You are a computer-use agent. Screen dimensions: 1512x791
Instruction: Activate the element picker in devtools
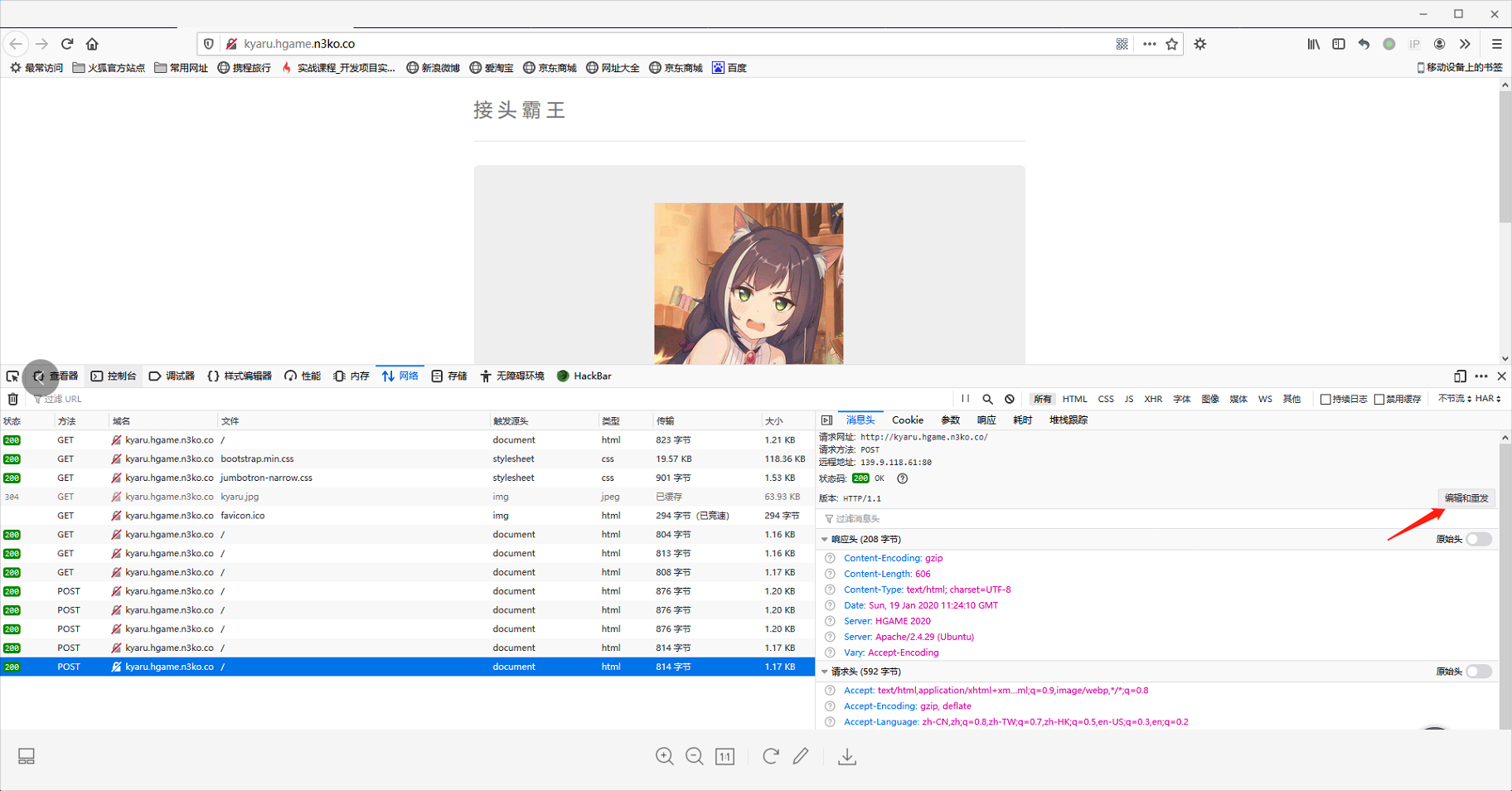[x=12, y=376]
